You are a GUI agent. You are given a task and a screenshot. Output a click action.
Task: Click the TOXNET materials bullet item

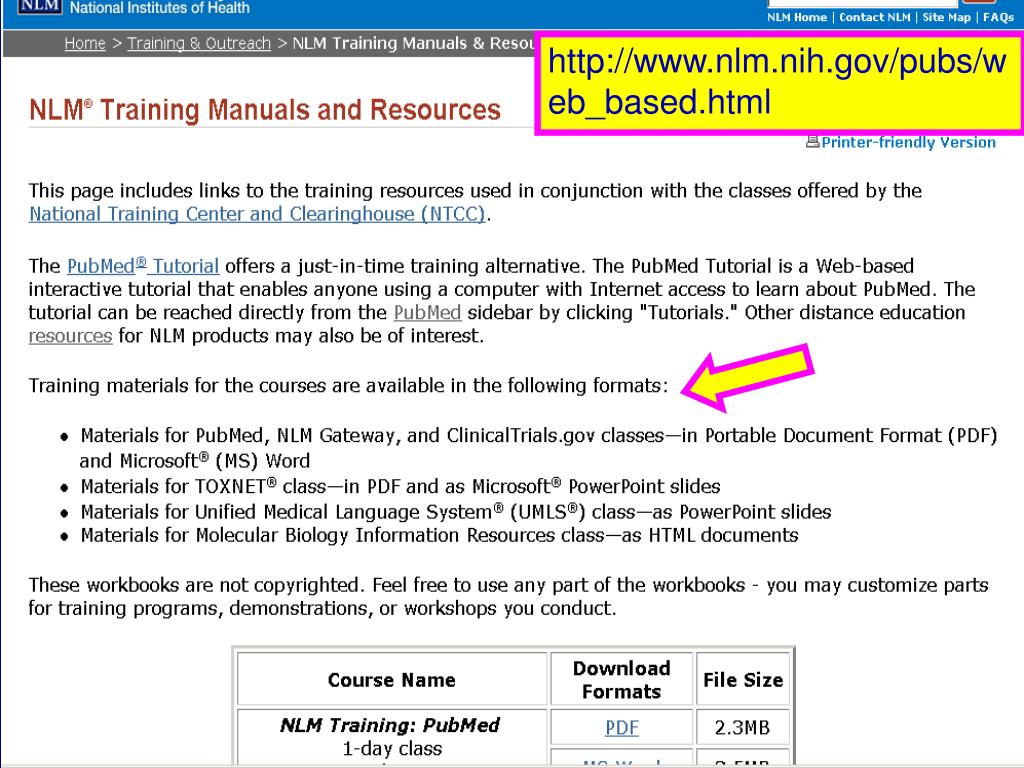(400, 487)
